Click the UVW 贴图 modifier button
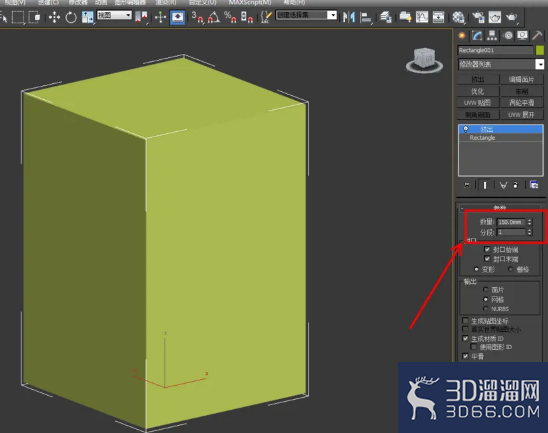Viewport: 548px width, 433px height. 478,103
